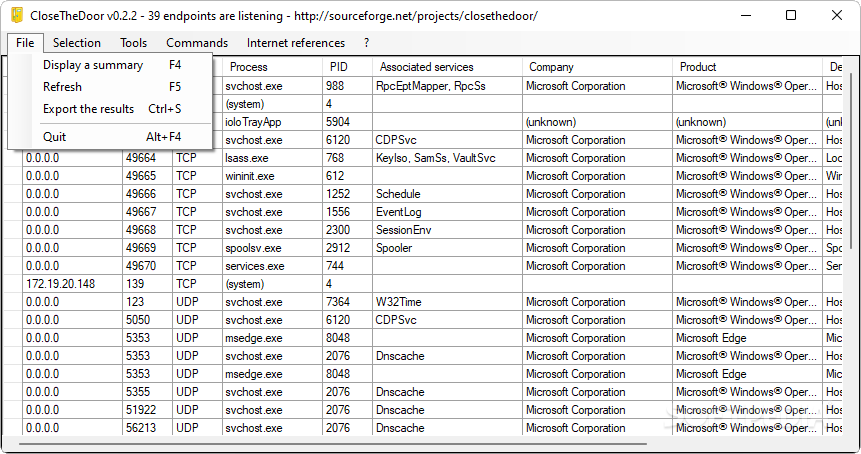The width and height of the screenshot is (861, 454).
Task: Open the Commands menu
Action: [197, 43]
